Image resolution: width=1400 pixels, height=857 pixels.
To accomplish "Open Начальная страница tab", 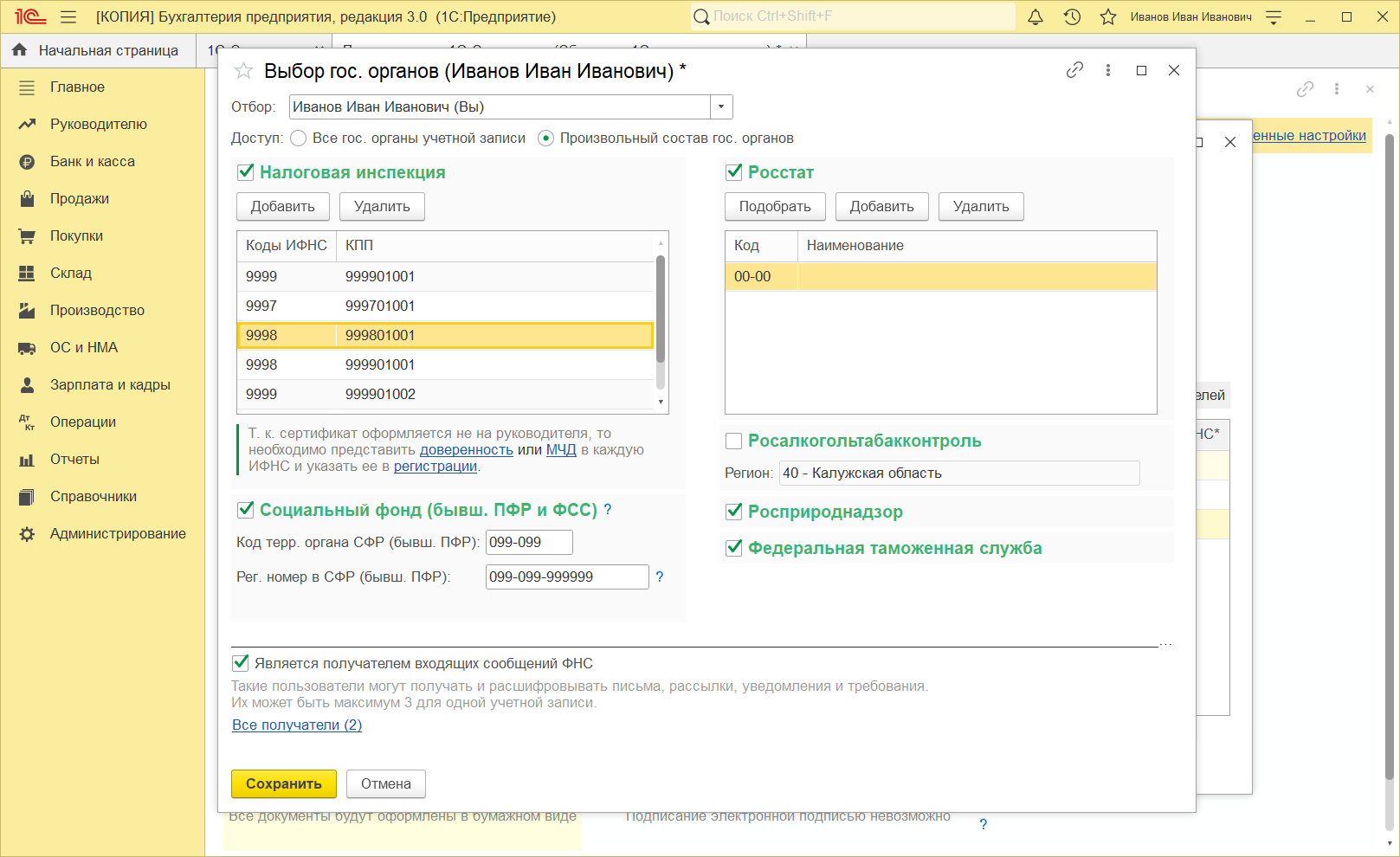I will pos(97,50).
